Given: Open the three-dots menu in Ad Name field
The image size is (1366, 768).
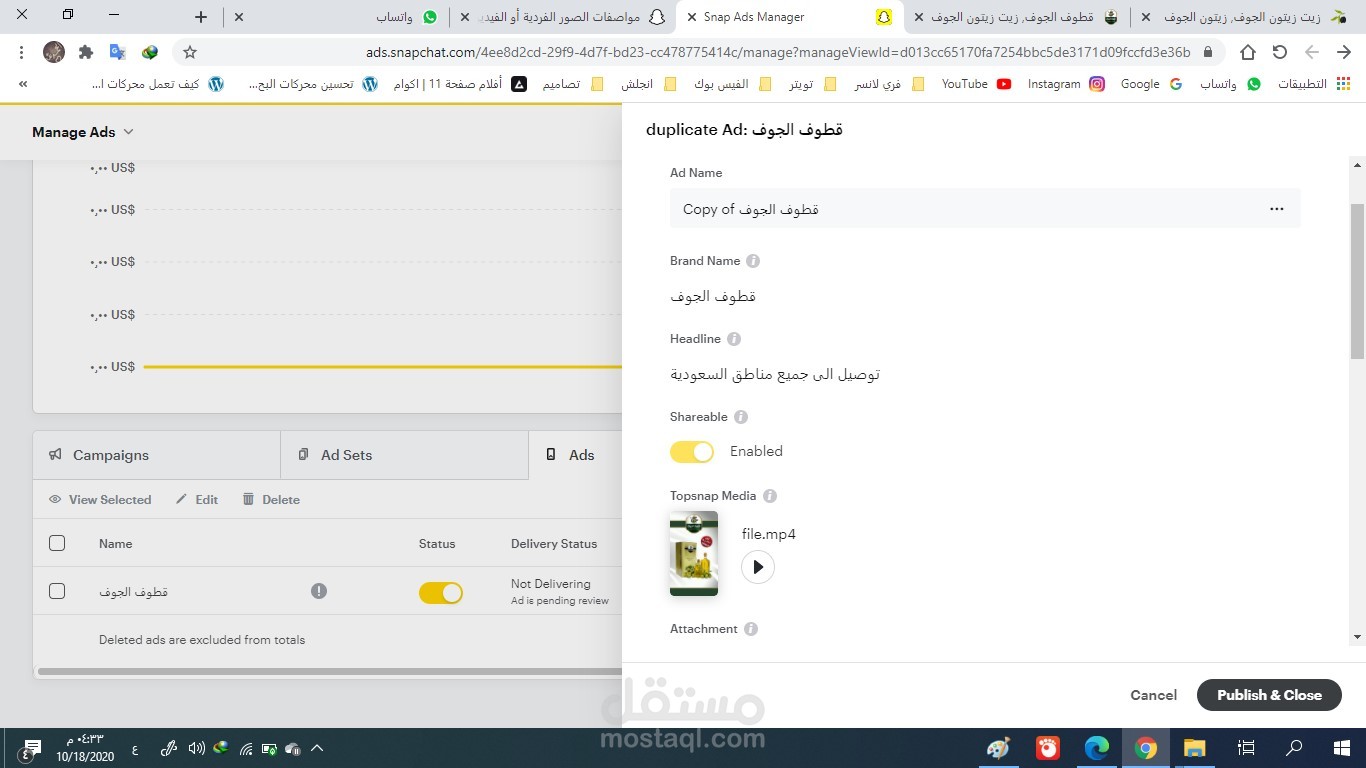Looking at the screenshot, I should [x=1276, y=209].
